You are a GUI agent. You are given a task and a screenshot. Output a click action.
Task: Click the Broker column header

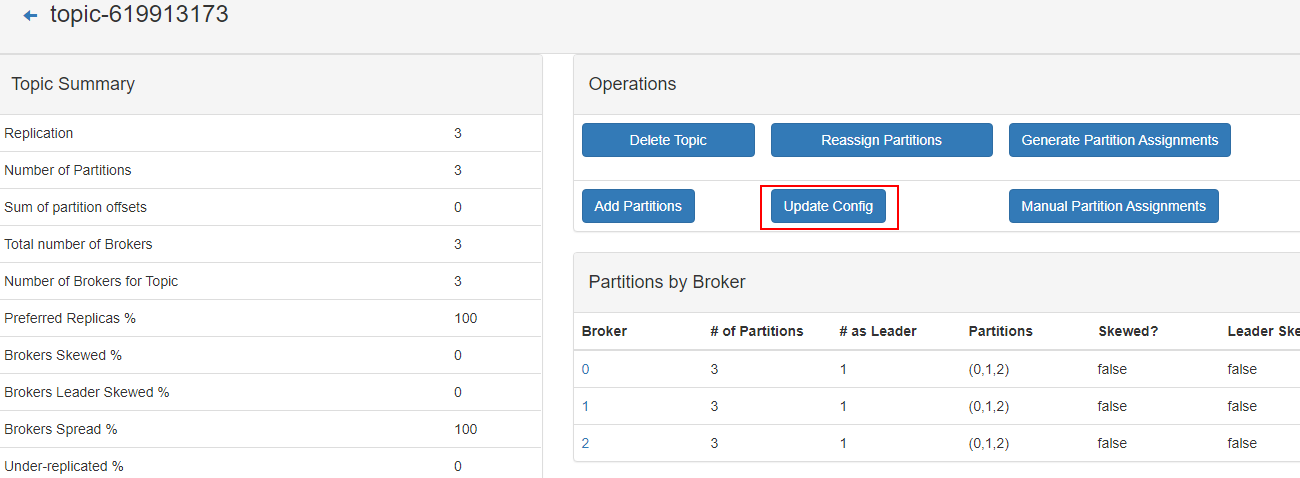[x=604, y=331]
